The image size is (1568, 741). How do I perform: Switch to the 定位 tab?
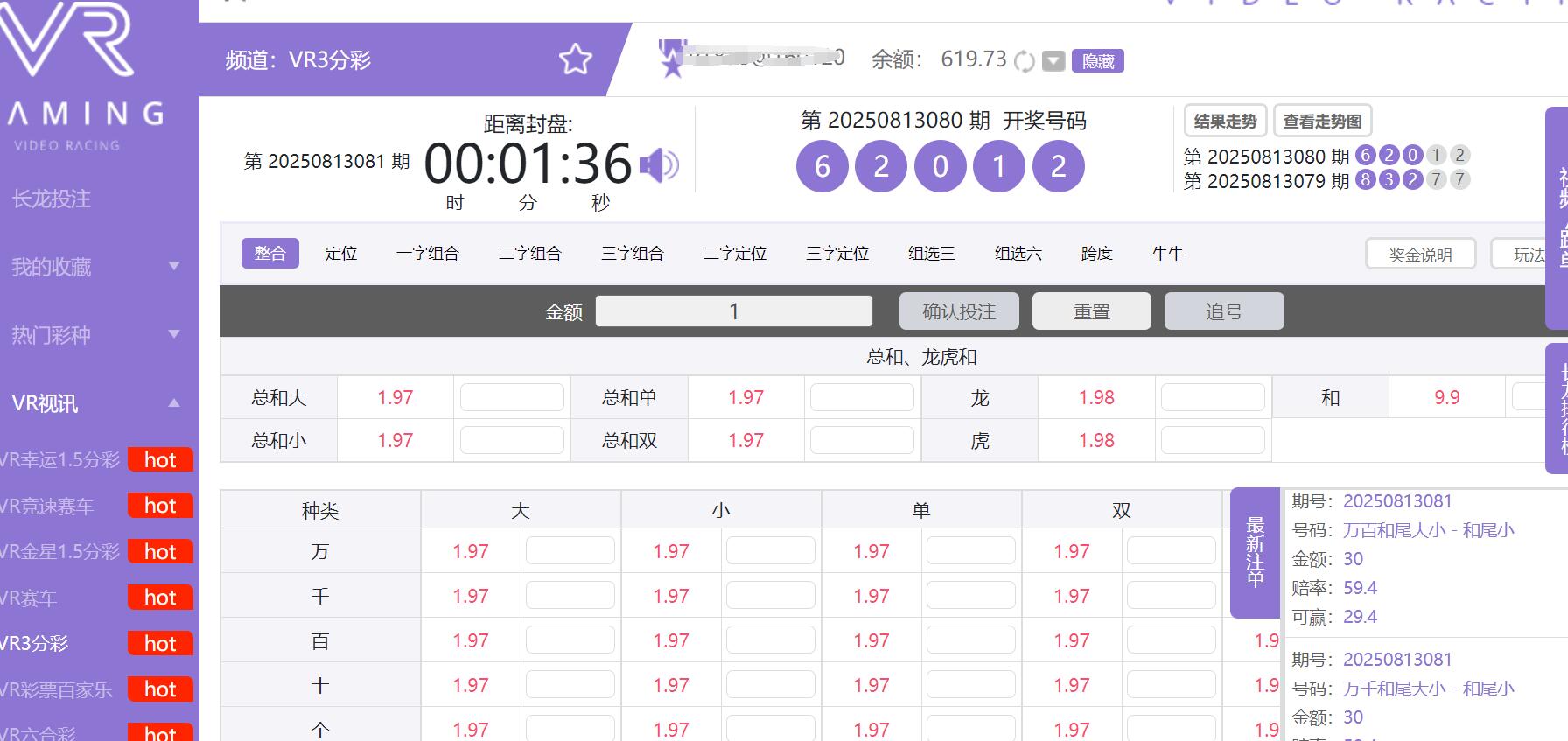click(x=341, y=254)
